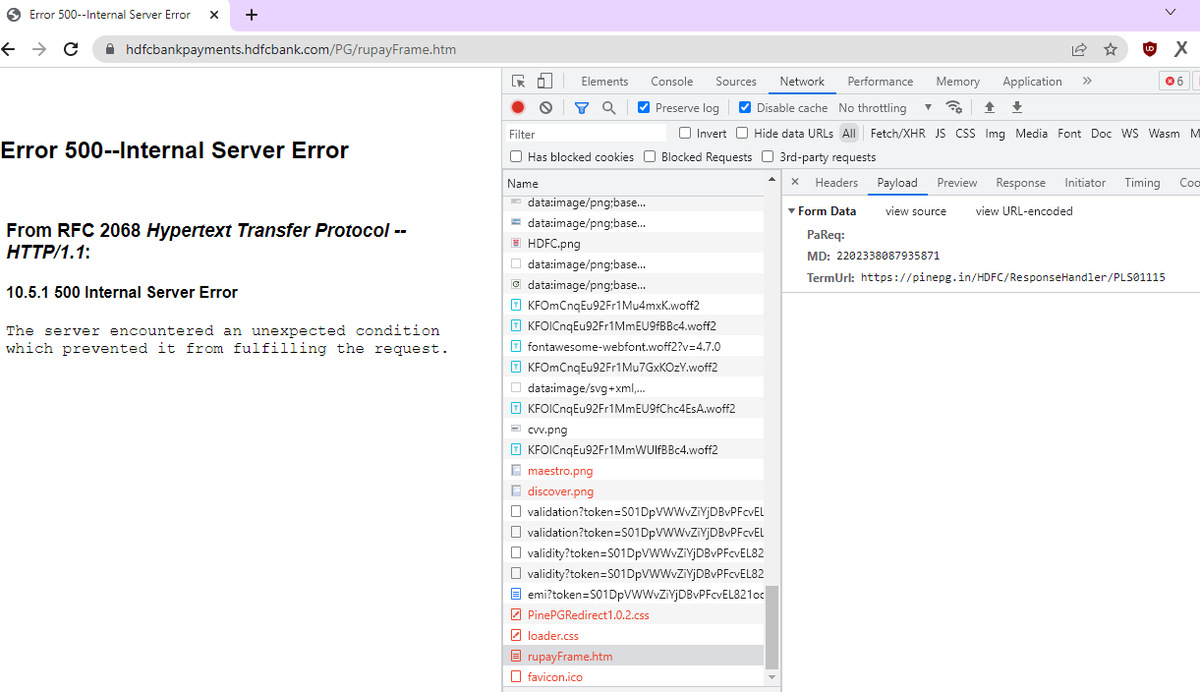This screenshot has height=692, width=1200.
Task: Select rupayFrame.htm request
Action: [x=634, y=656]
